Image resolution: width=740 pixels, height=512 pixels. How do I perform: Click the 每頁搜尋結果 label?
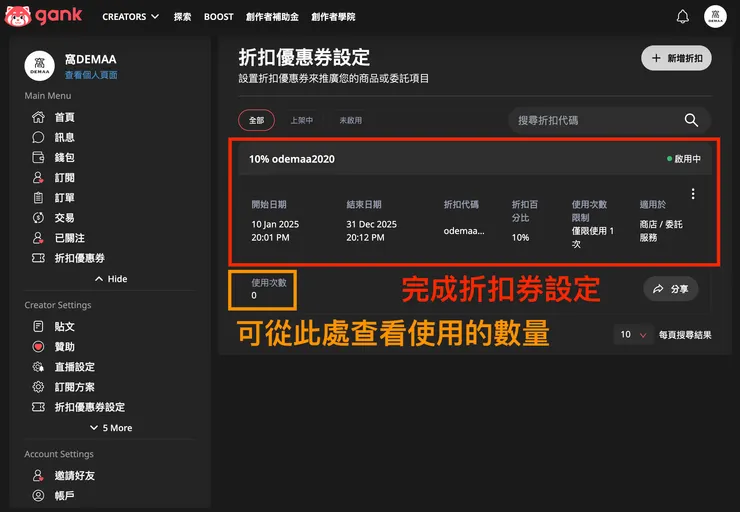[x=685, y=335]
